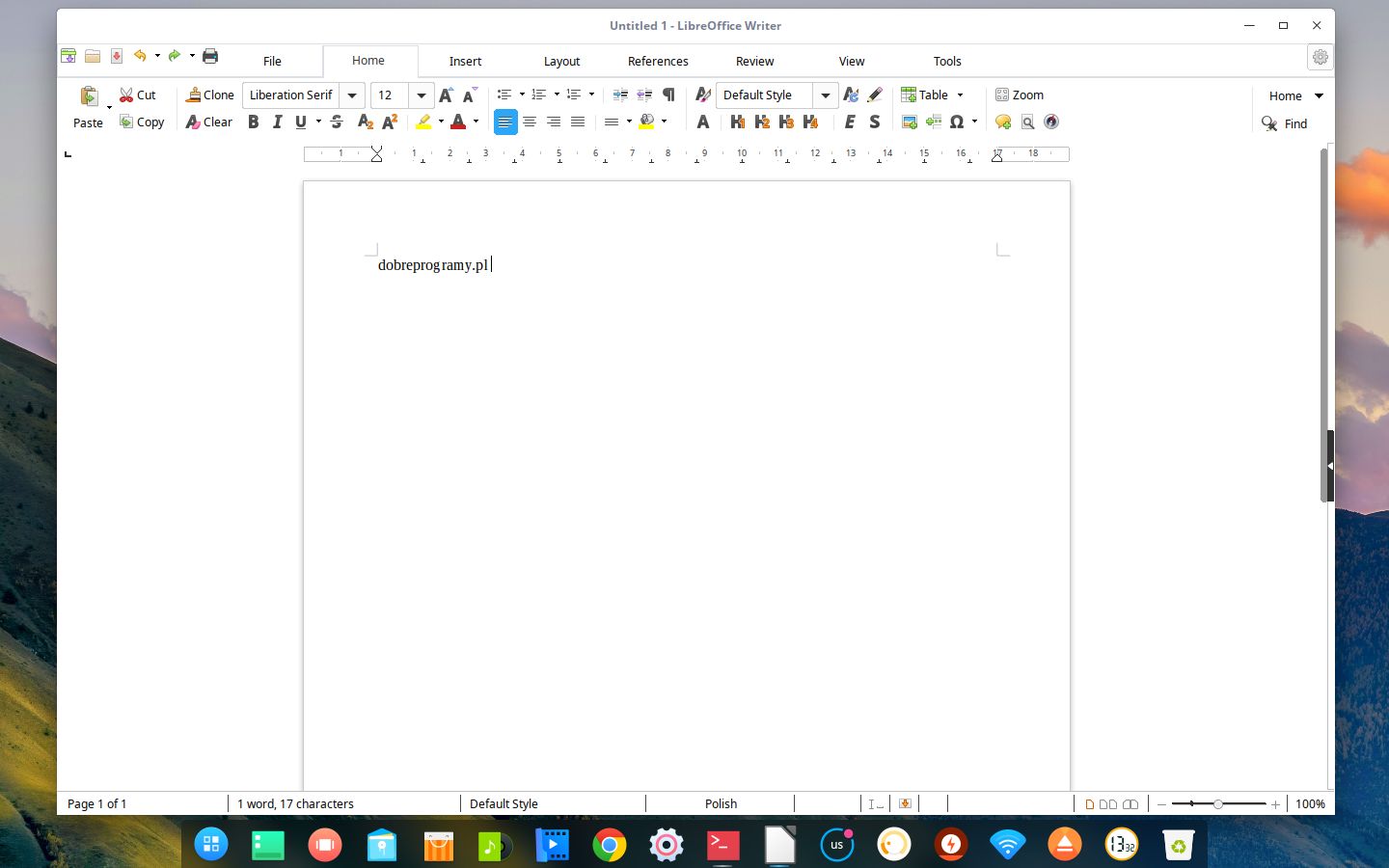Apply Emphasis character style (E icon)
Viewport: 1389px width, 868px height.
coord(850,122)
